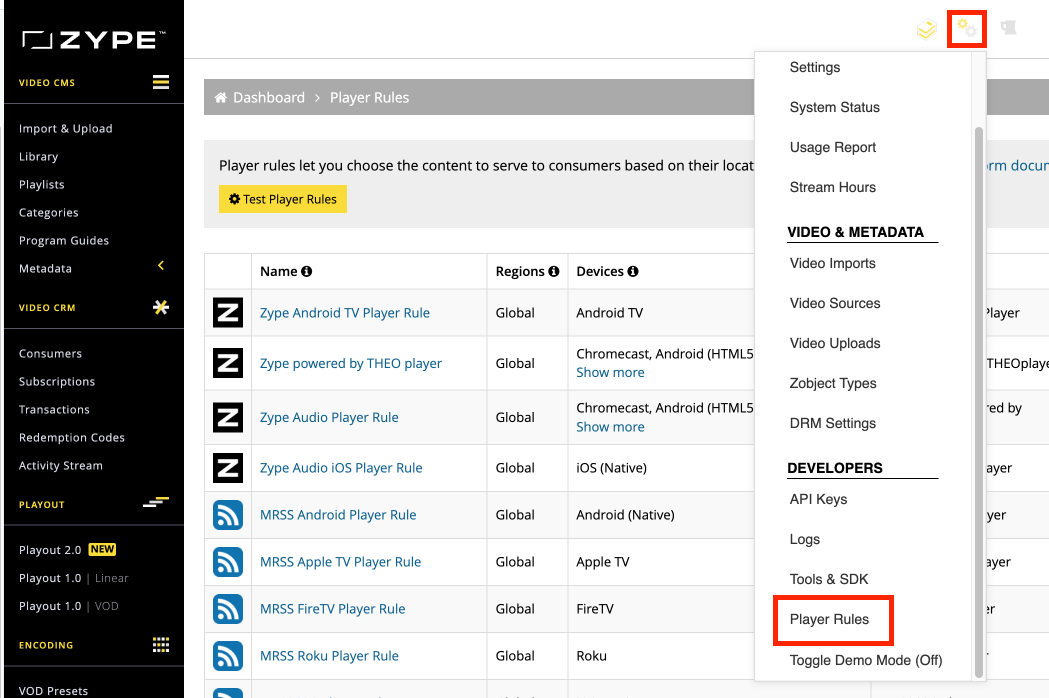The height and width of the screenshot is (698, 1049).
Task: Open Import & Upload in sidebar
Action: tap(66, 128)
